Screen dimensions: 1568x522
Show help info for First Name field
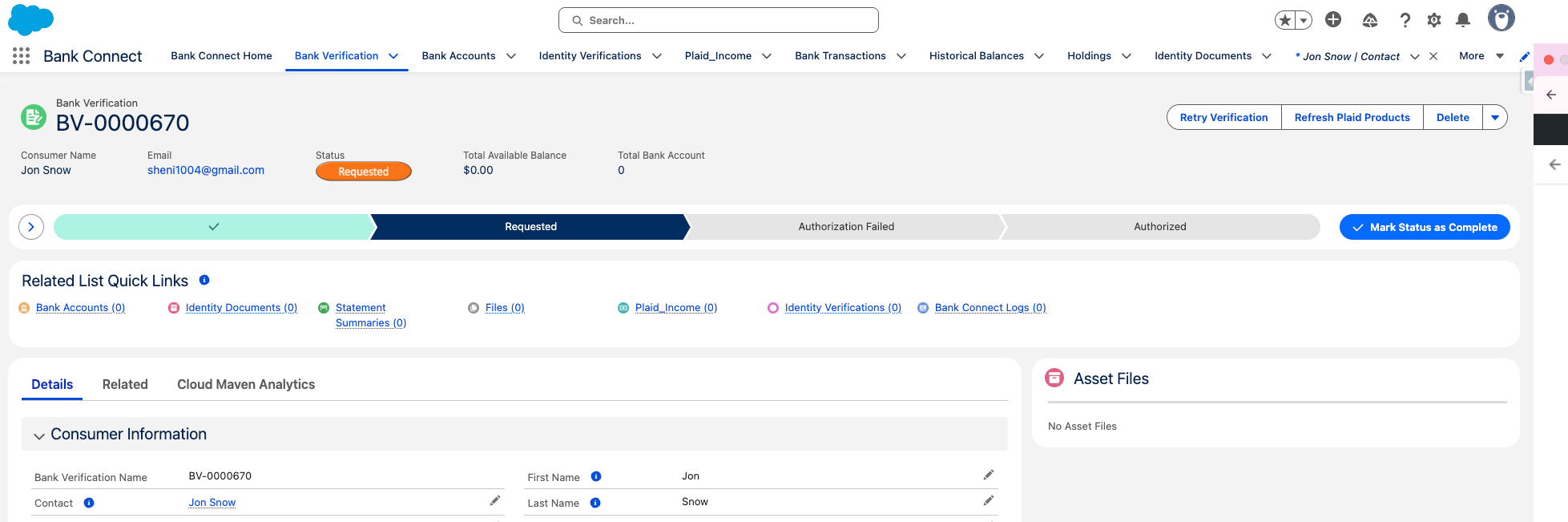pyautogui.click(x=596, y=476)
